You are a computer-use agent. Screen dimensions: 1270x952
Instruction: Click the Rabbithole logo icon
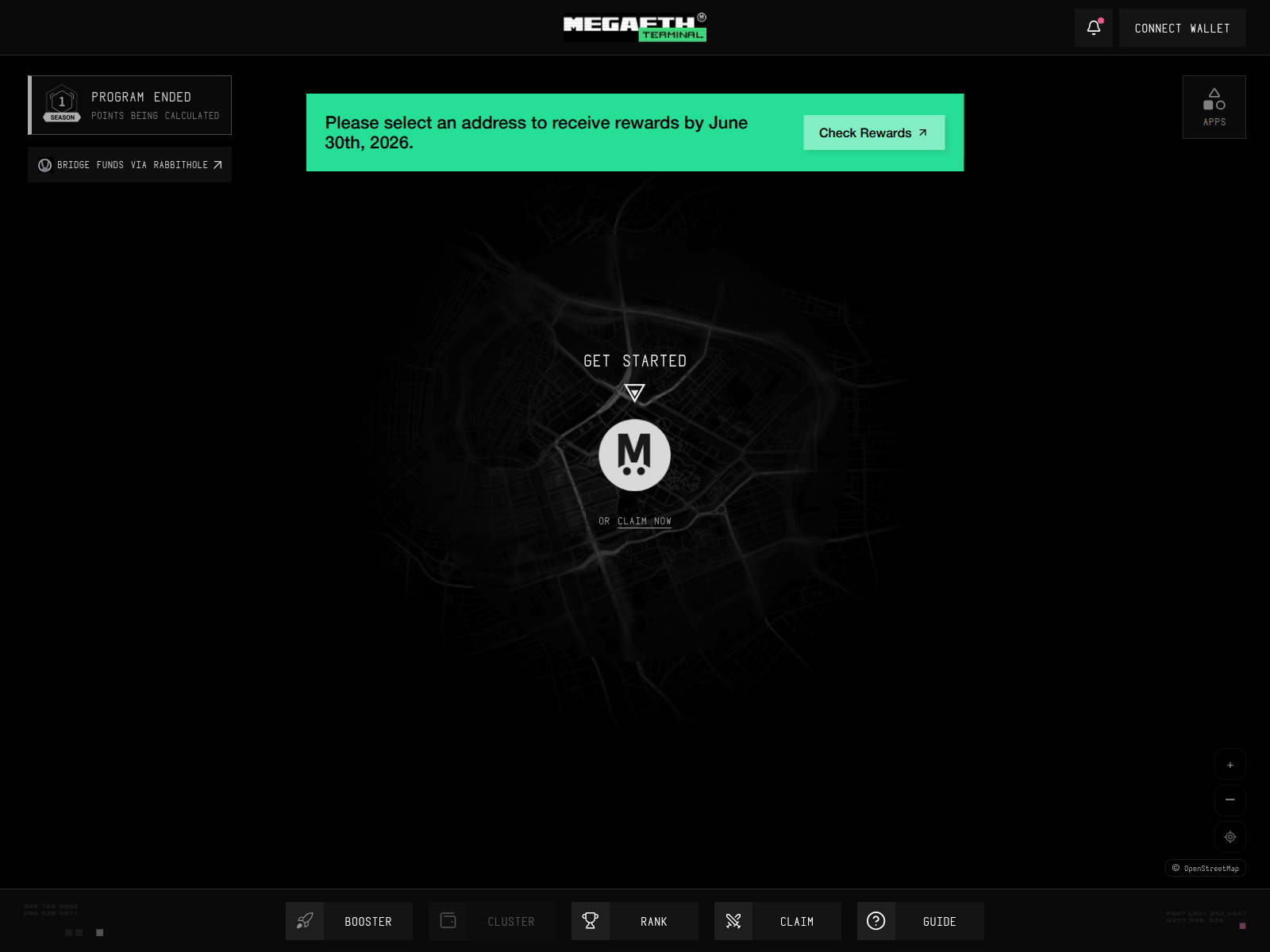(x=45, y=165)
